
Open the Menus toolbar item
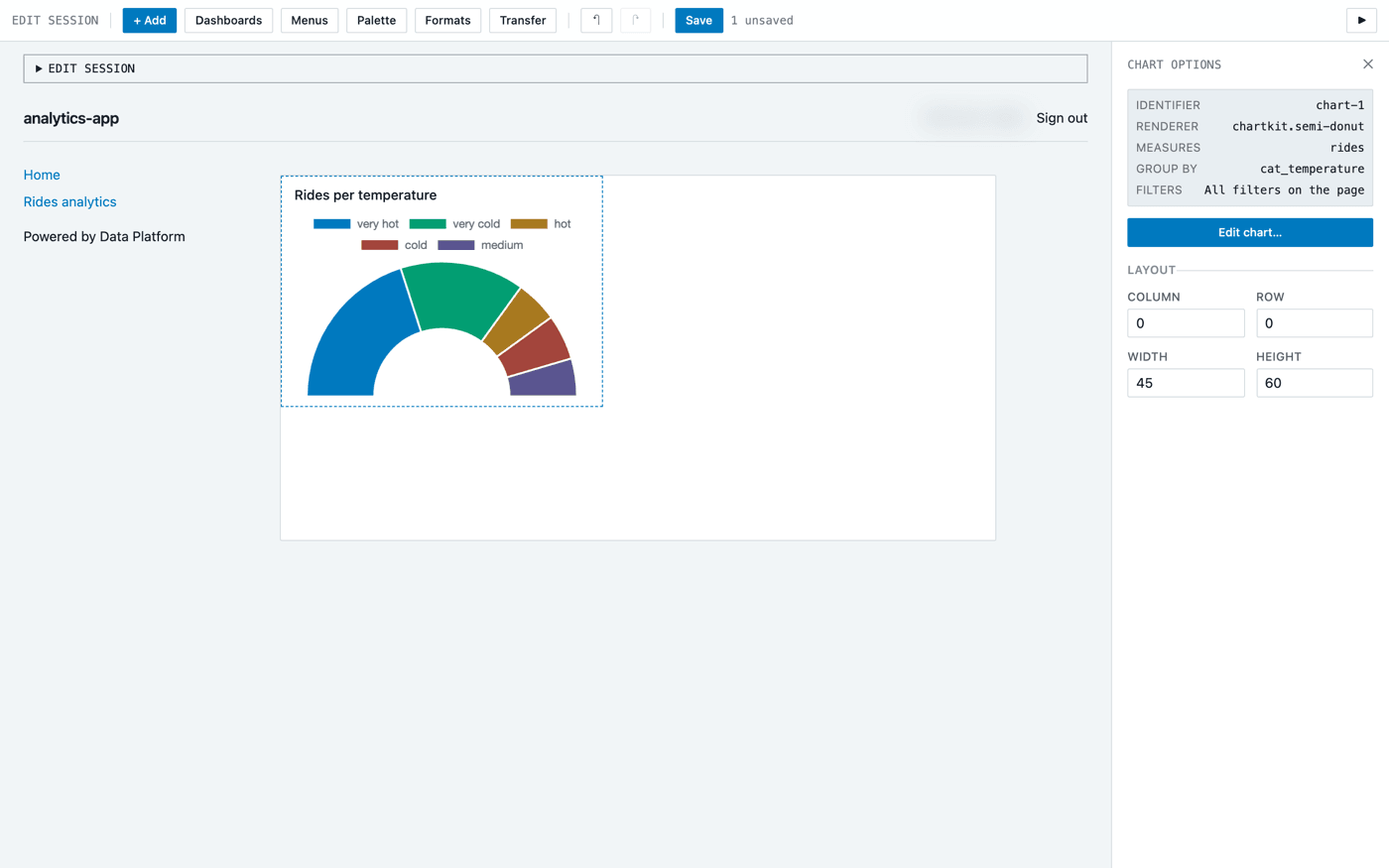(310, 20)
